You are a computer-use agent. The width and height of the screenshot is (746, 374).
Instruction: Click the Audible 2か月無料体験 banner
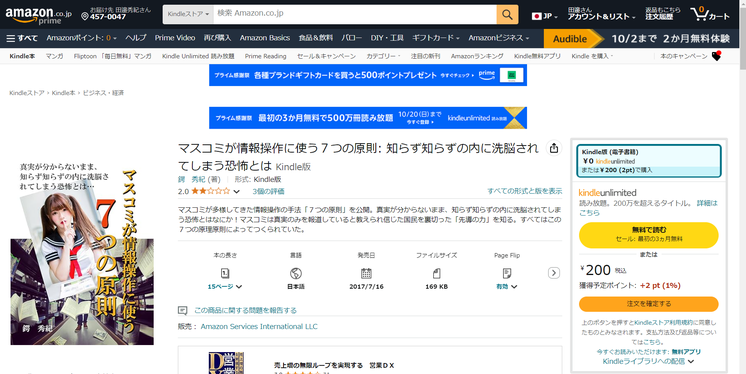[641, 39]
